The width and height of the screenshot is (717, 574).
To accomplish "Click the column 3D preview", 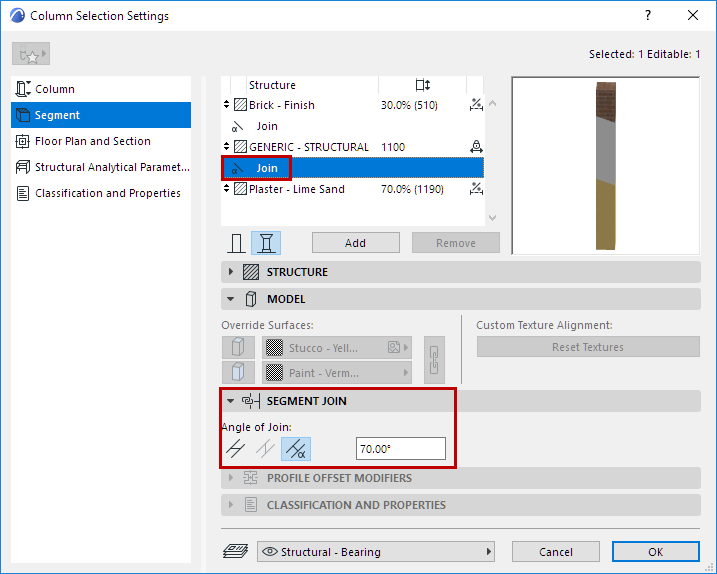I will point(606,166).
